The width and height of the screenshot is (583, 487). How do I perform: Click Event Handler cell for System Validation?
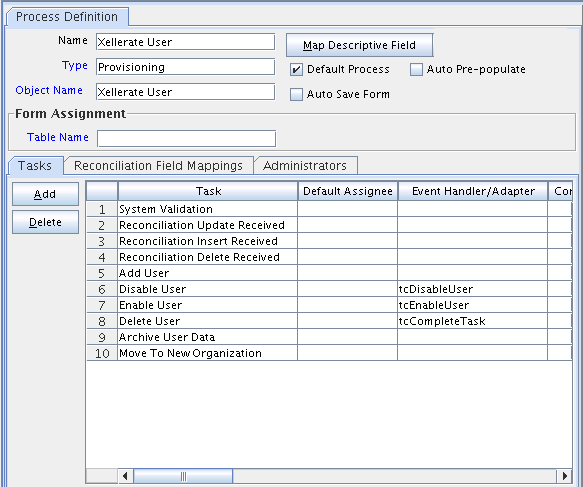click(x=473, y=209)
